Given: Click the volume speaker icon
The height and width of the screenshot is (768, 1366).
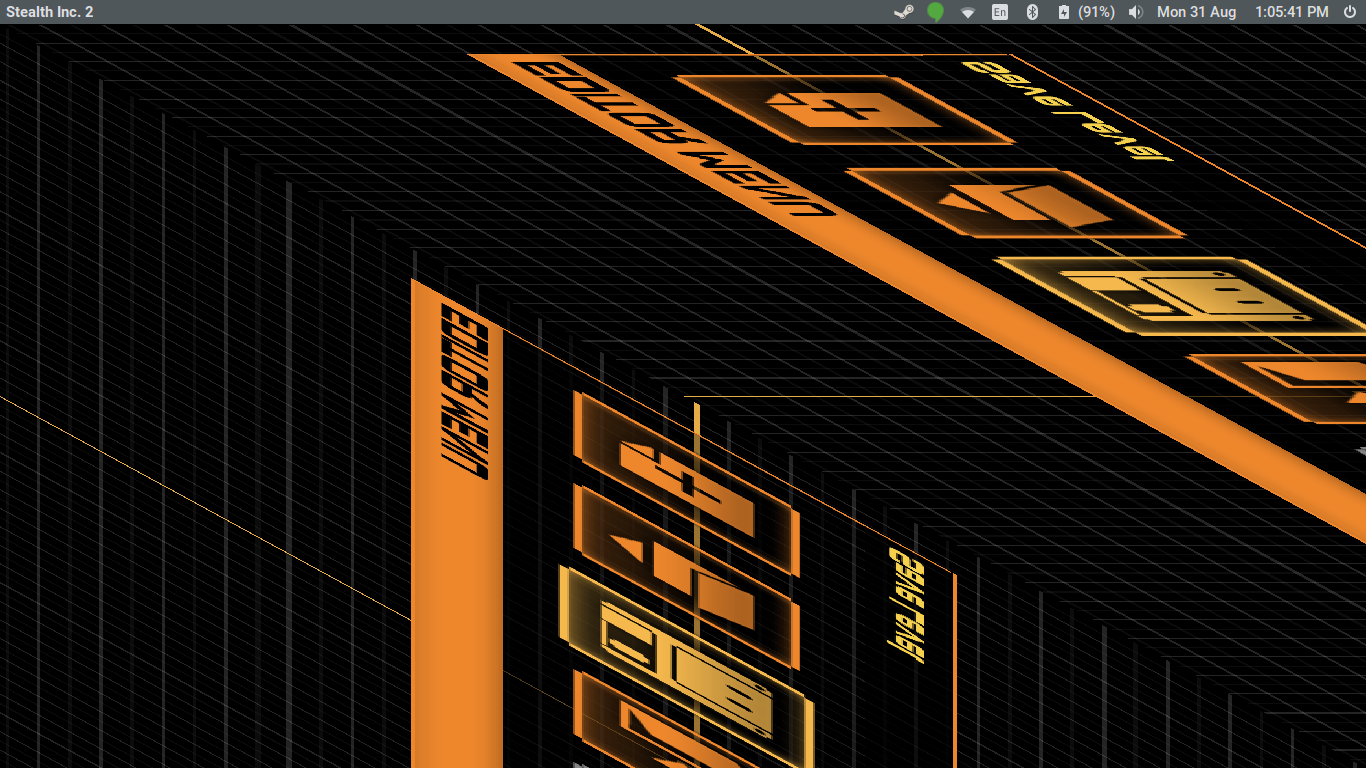Looking at the screenshot, I should pos(1135,12).
